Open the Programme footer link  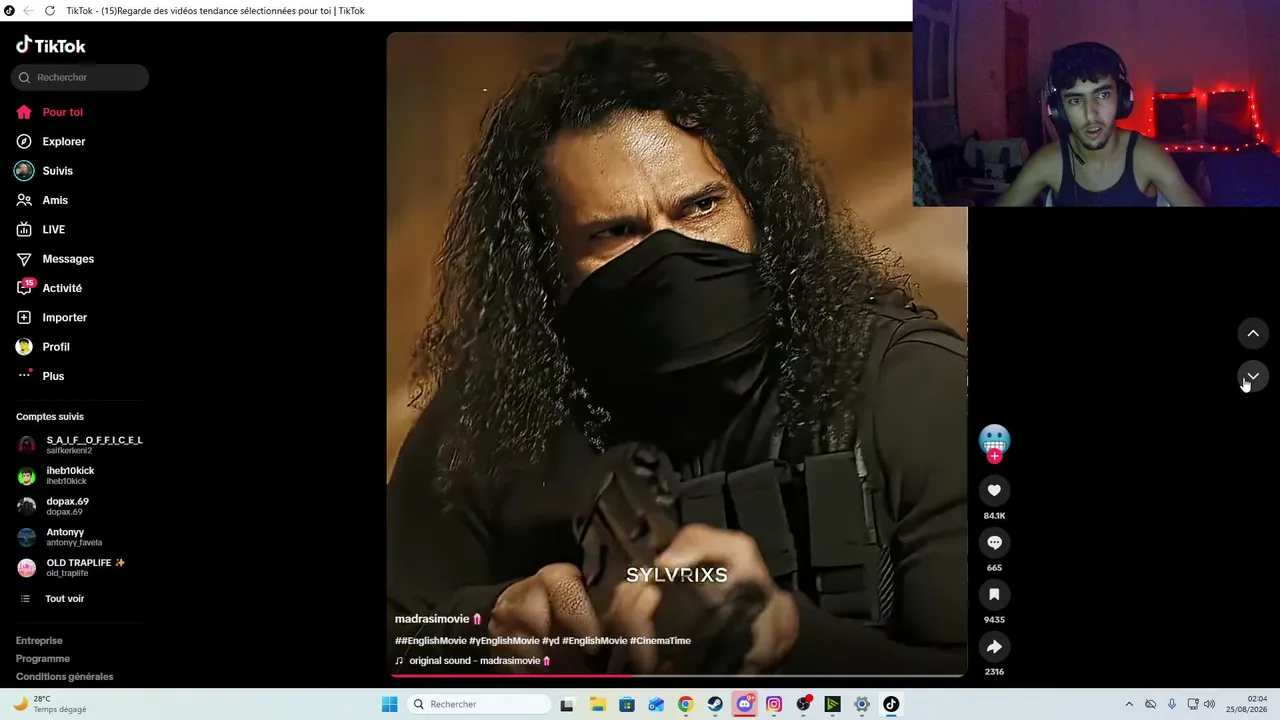click(x=43, y=658)
